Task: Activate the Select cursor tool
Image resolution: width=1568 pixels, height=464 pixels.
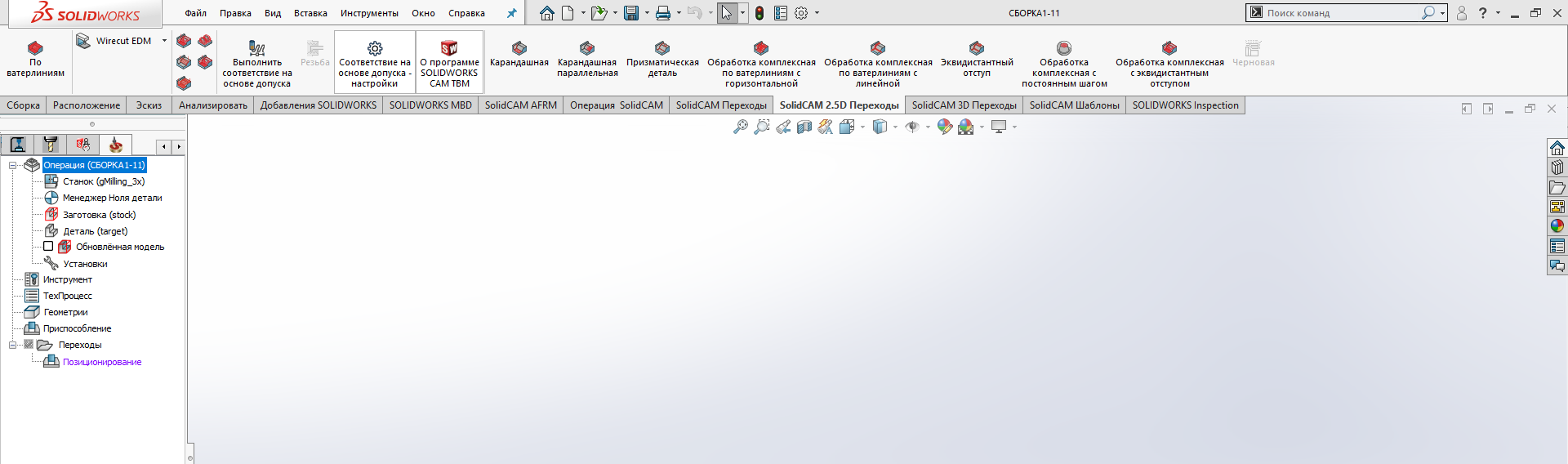Action: (x=727, y=13)
